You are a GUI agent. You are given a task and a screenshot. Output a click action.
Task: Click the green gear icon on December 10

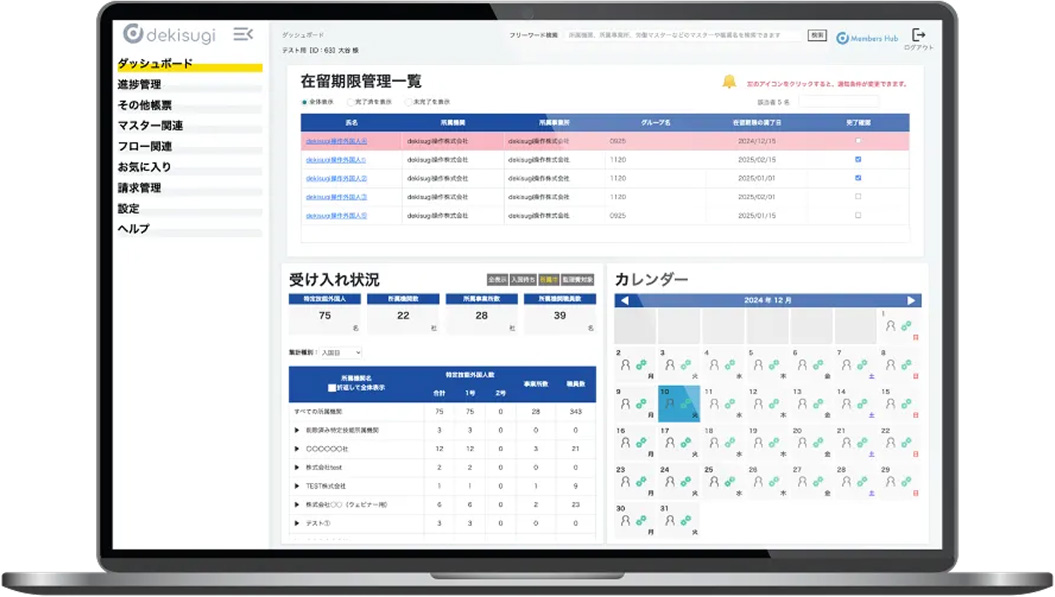tap(685, 403)
